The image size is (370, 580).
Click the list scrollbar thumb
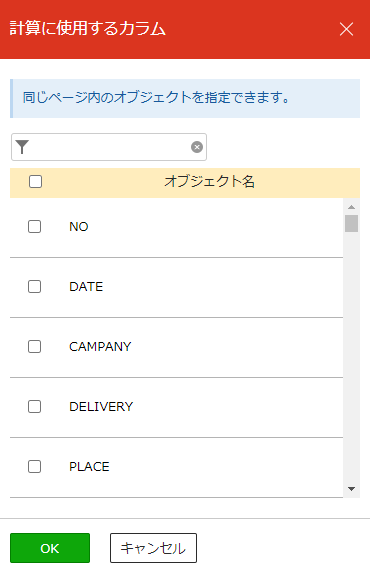coord(352,223)
